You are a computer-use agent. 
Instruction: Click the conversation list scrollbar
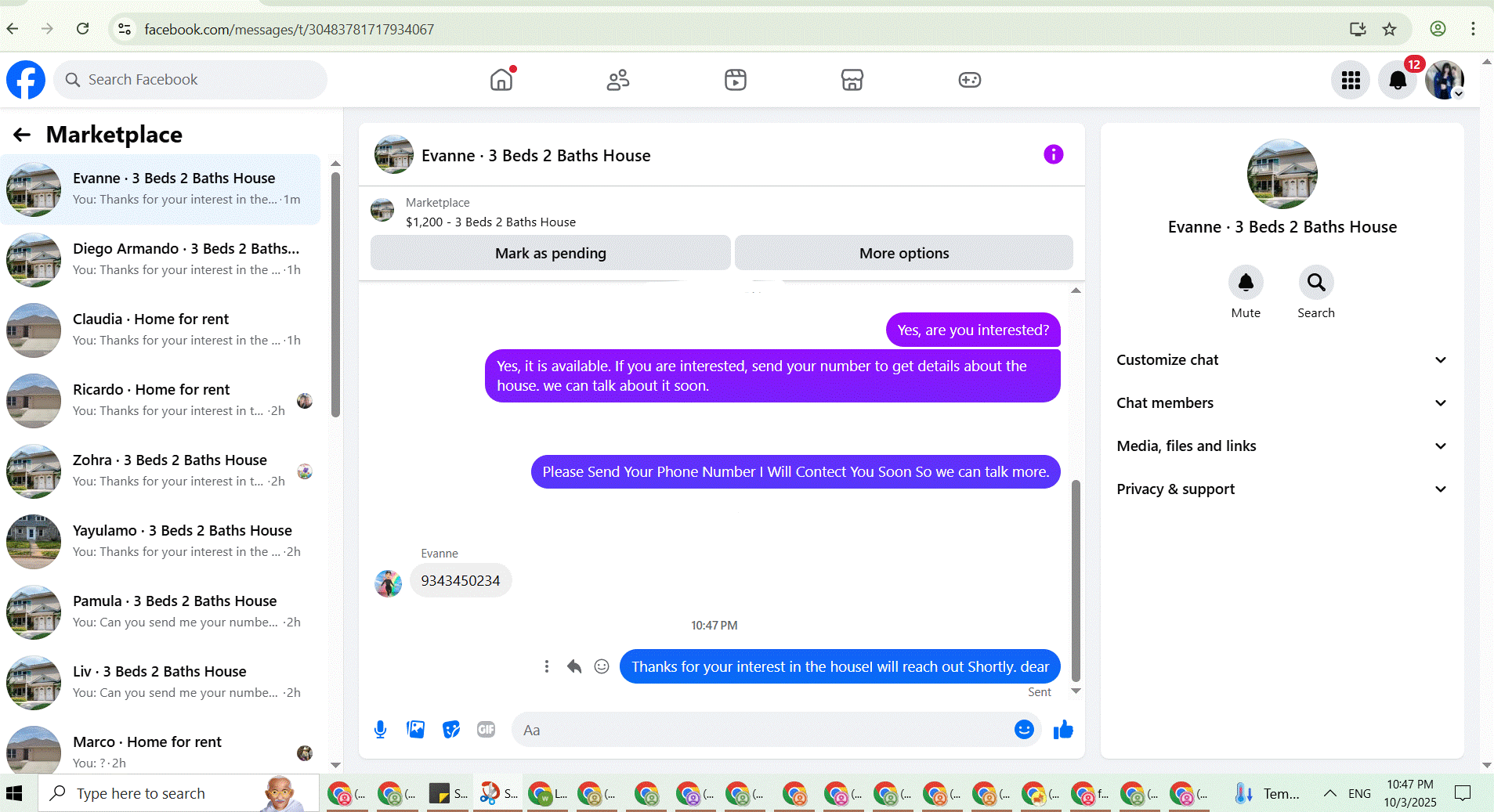(335, 294)
